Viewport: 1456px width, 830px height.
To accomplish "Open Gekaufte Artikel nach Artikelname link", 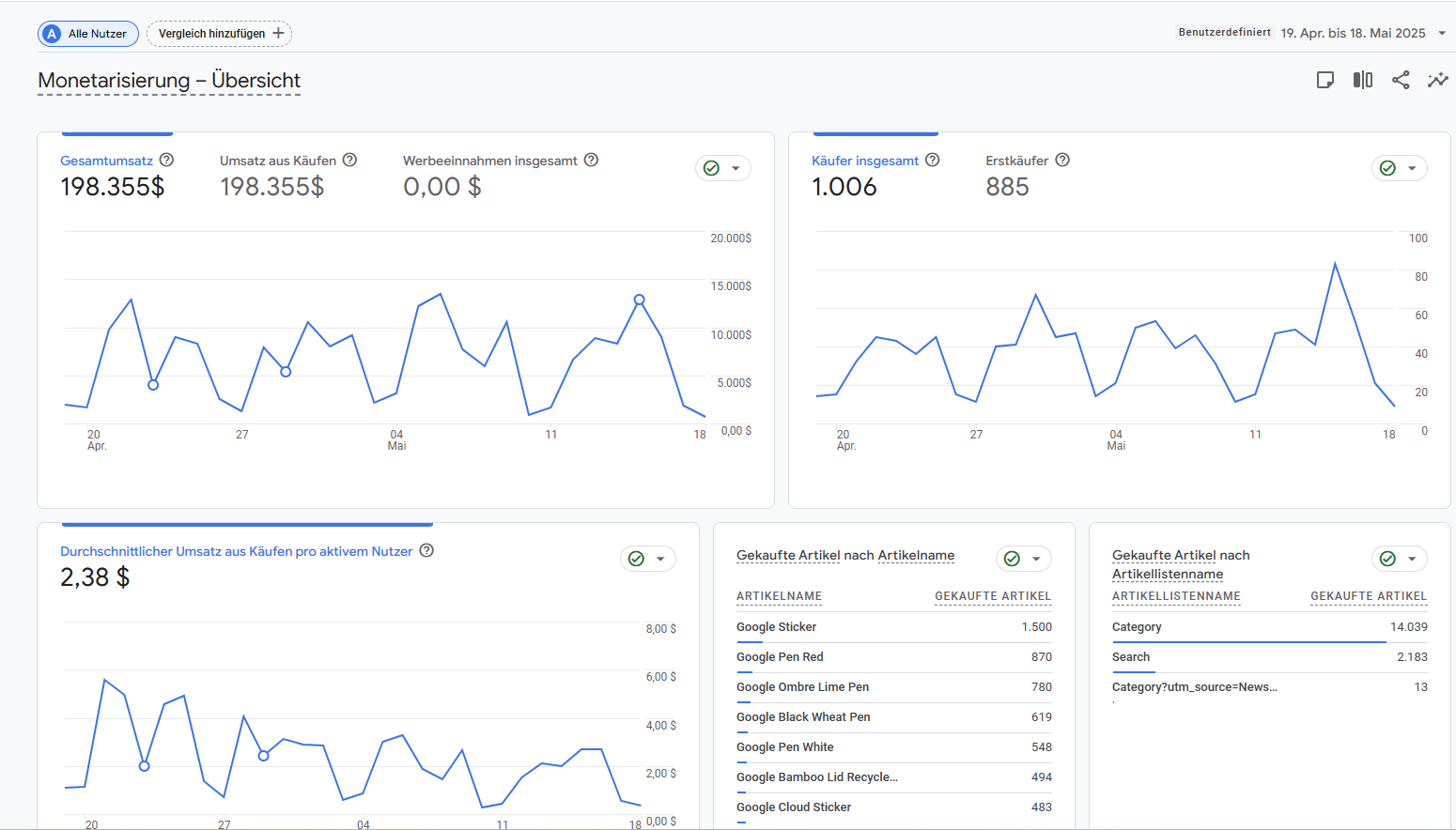I will 844,556.
